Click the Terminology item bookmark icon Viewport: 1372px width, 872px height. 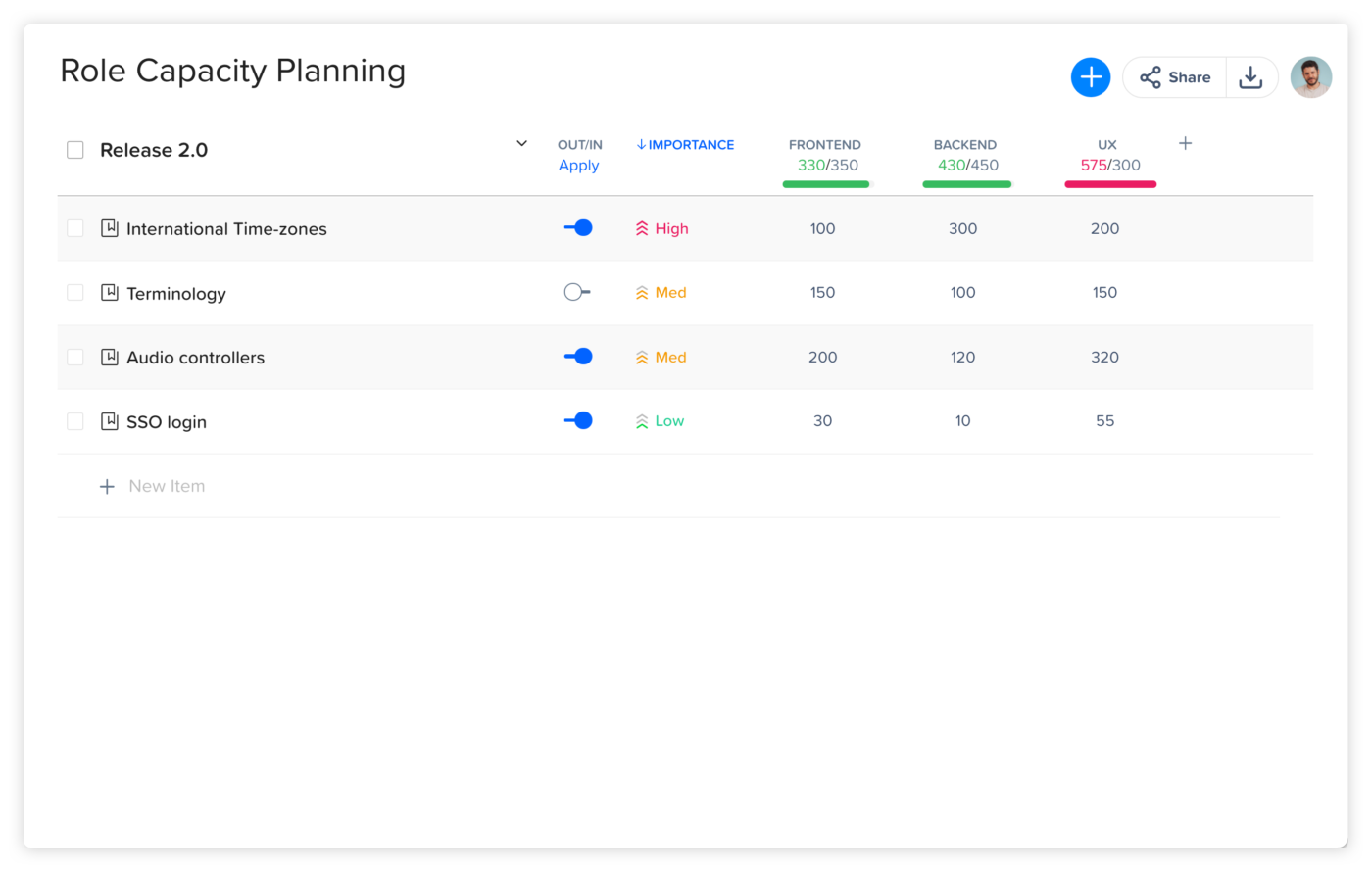pos(110,293)
